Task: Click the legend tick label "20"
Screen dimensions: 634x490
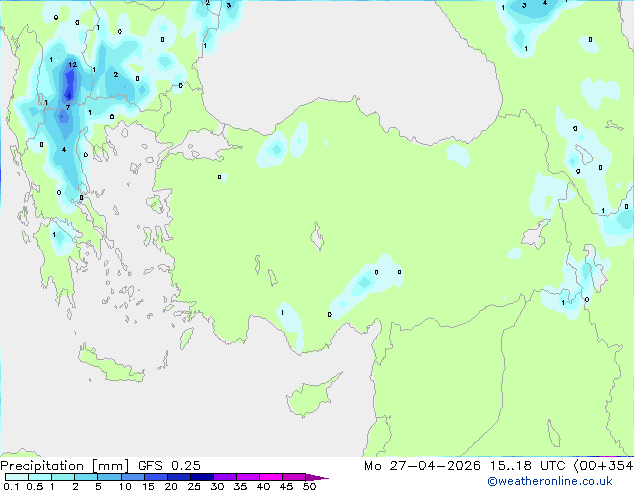Action: (x=171, y=486)
